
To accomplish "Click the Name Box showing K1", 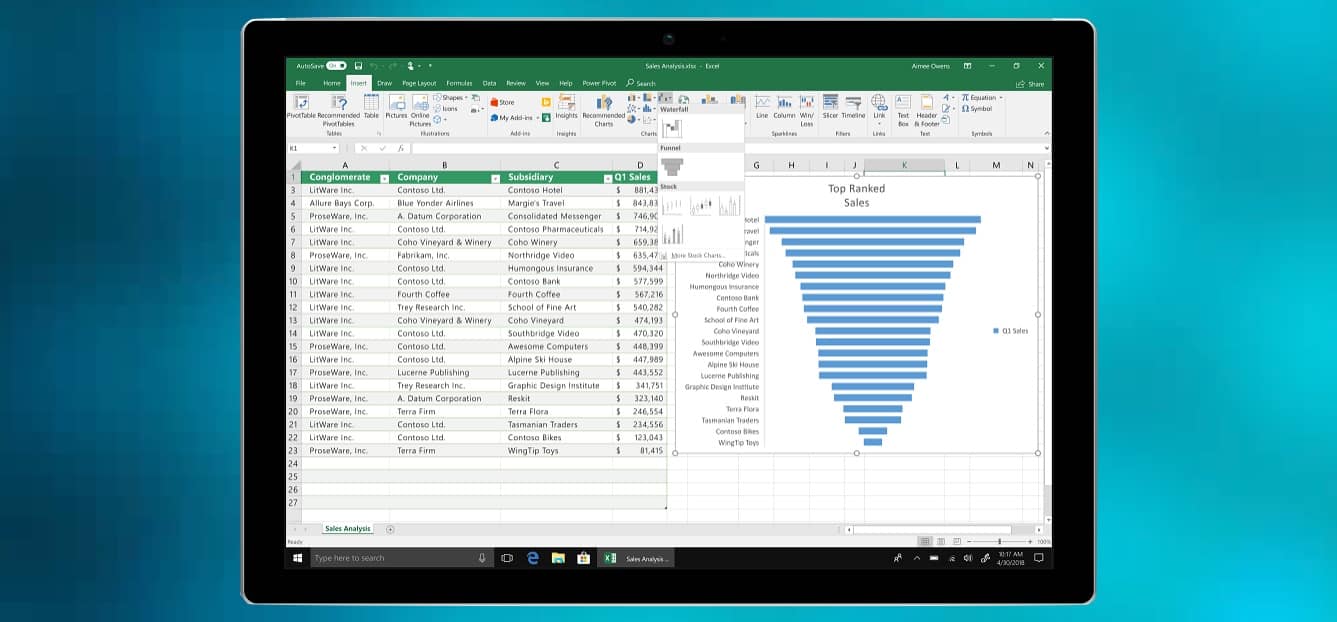I will (x=312, y=148).
